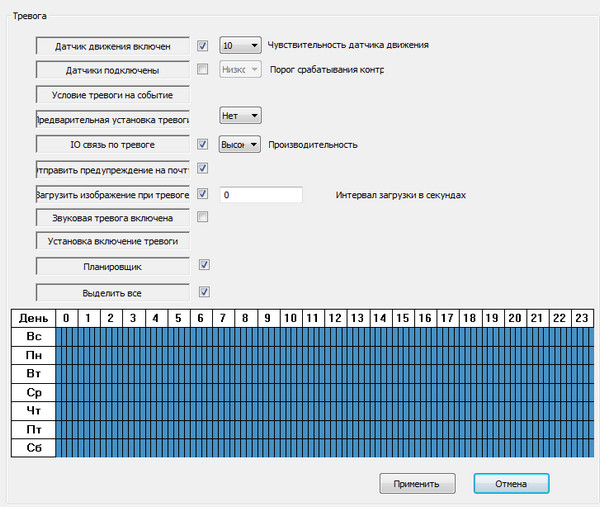Toggle the motion sensor enabled checkbox
This screenshot has height=507, width=600.
[x=203, y=46]
